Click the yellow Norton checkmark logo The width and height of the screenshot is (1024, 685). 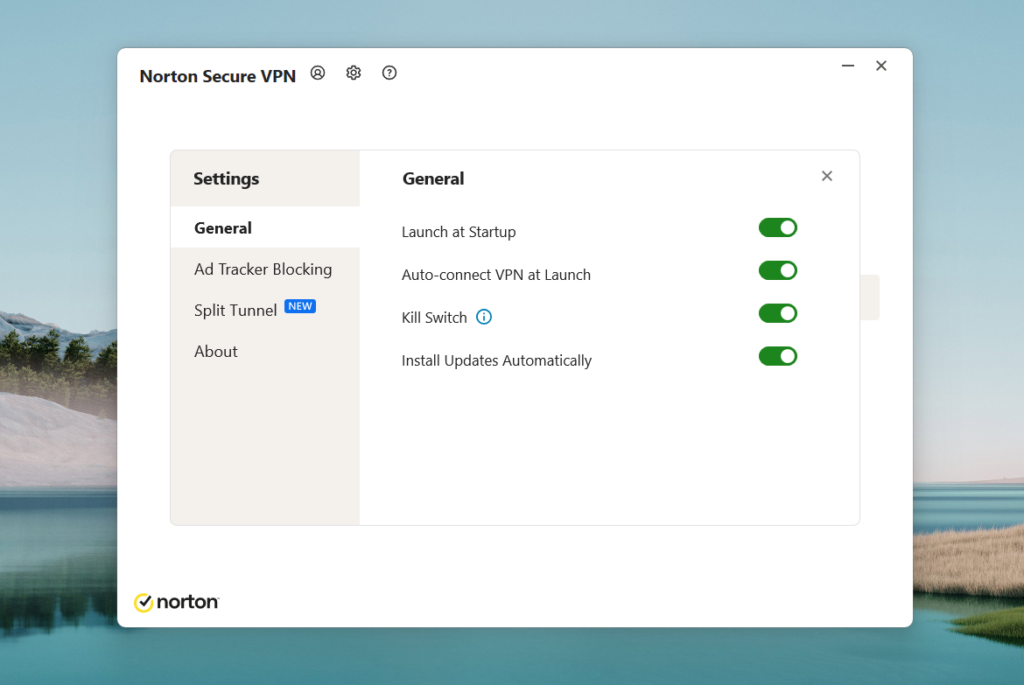[x=143, y=601]
